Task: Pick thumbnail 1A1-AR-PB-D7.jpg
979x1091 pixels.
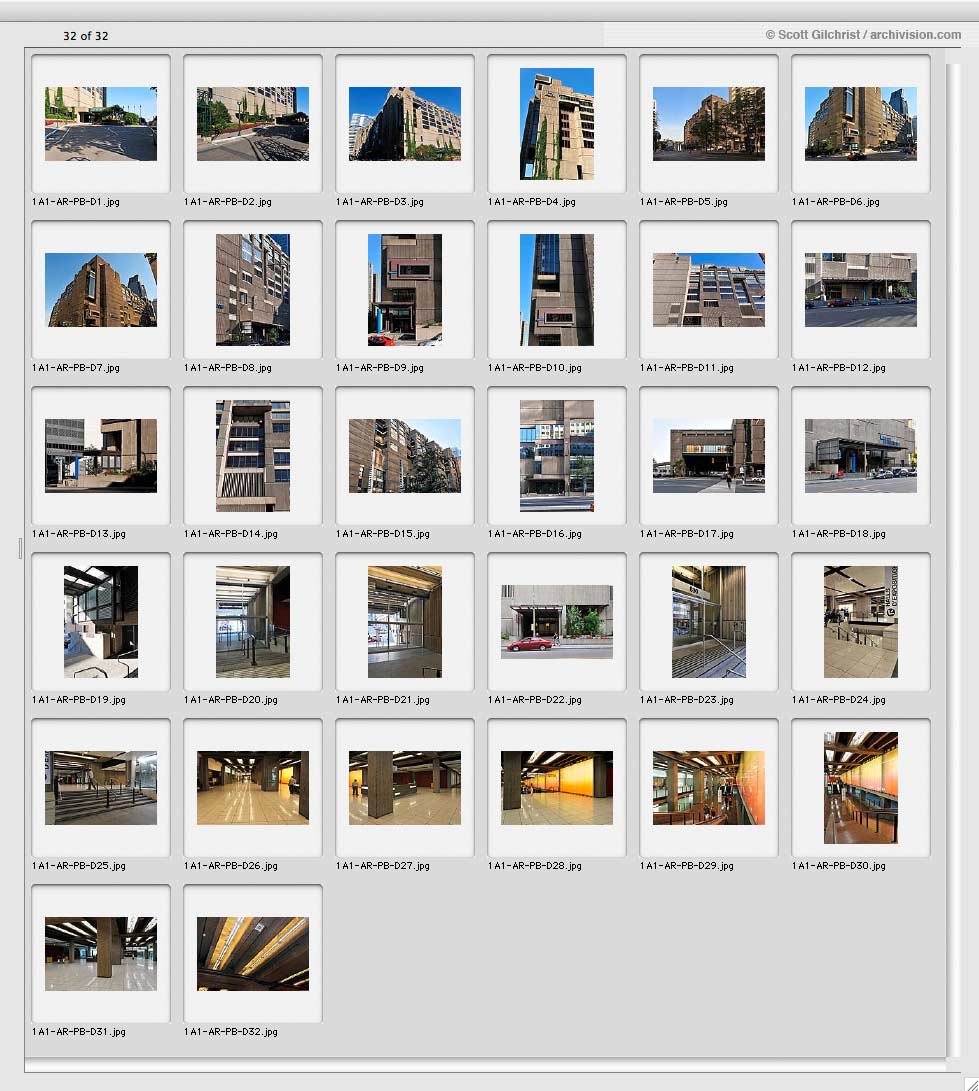Action: (101, 290)
